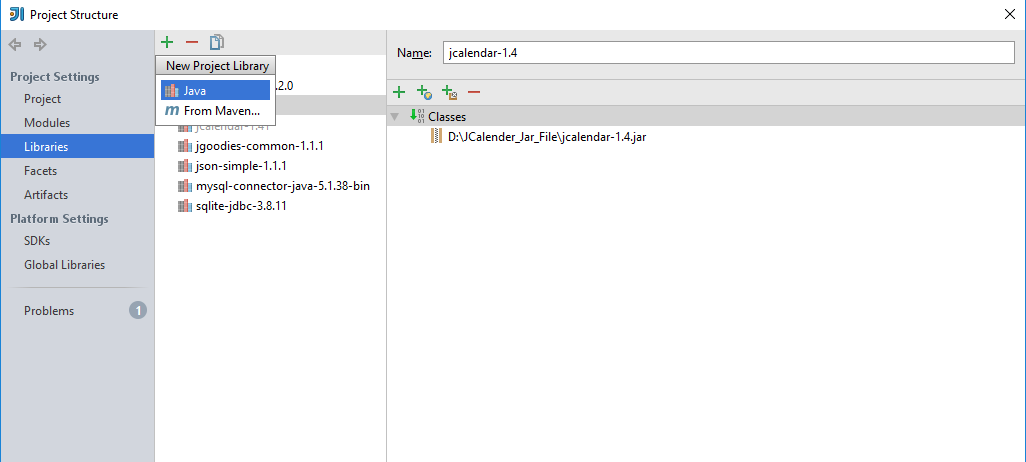
Task: Click the green New Project Library plus icon
Action: [167, 43]
